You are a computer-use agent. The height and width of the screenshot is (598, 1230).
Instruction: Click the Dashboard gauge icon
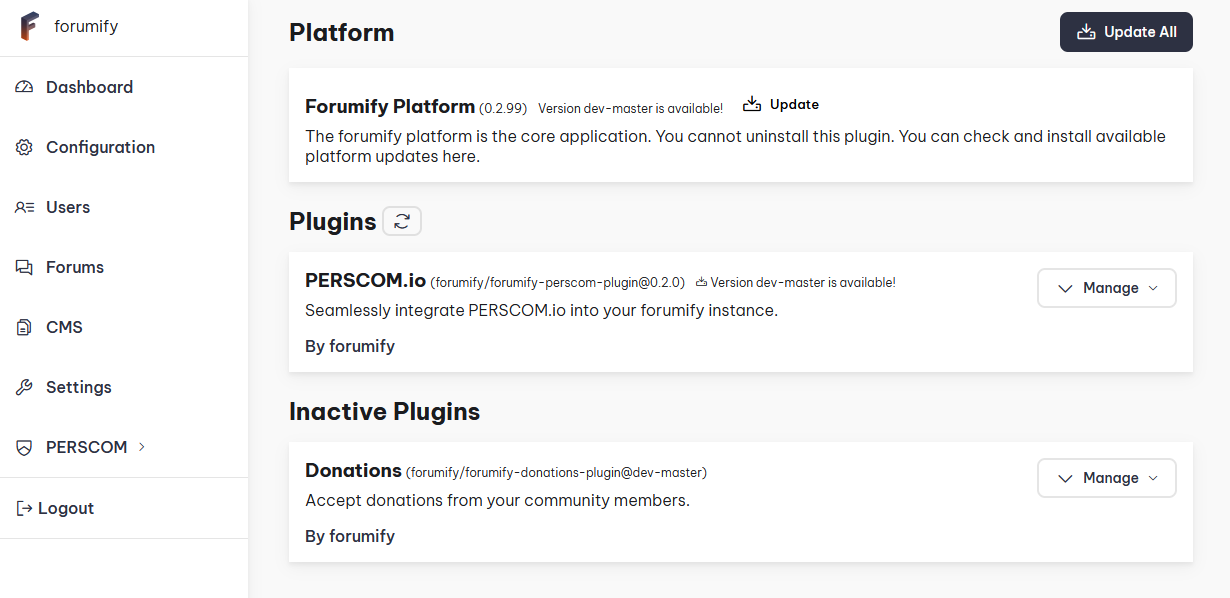pos(25,87)
